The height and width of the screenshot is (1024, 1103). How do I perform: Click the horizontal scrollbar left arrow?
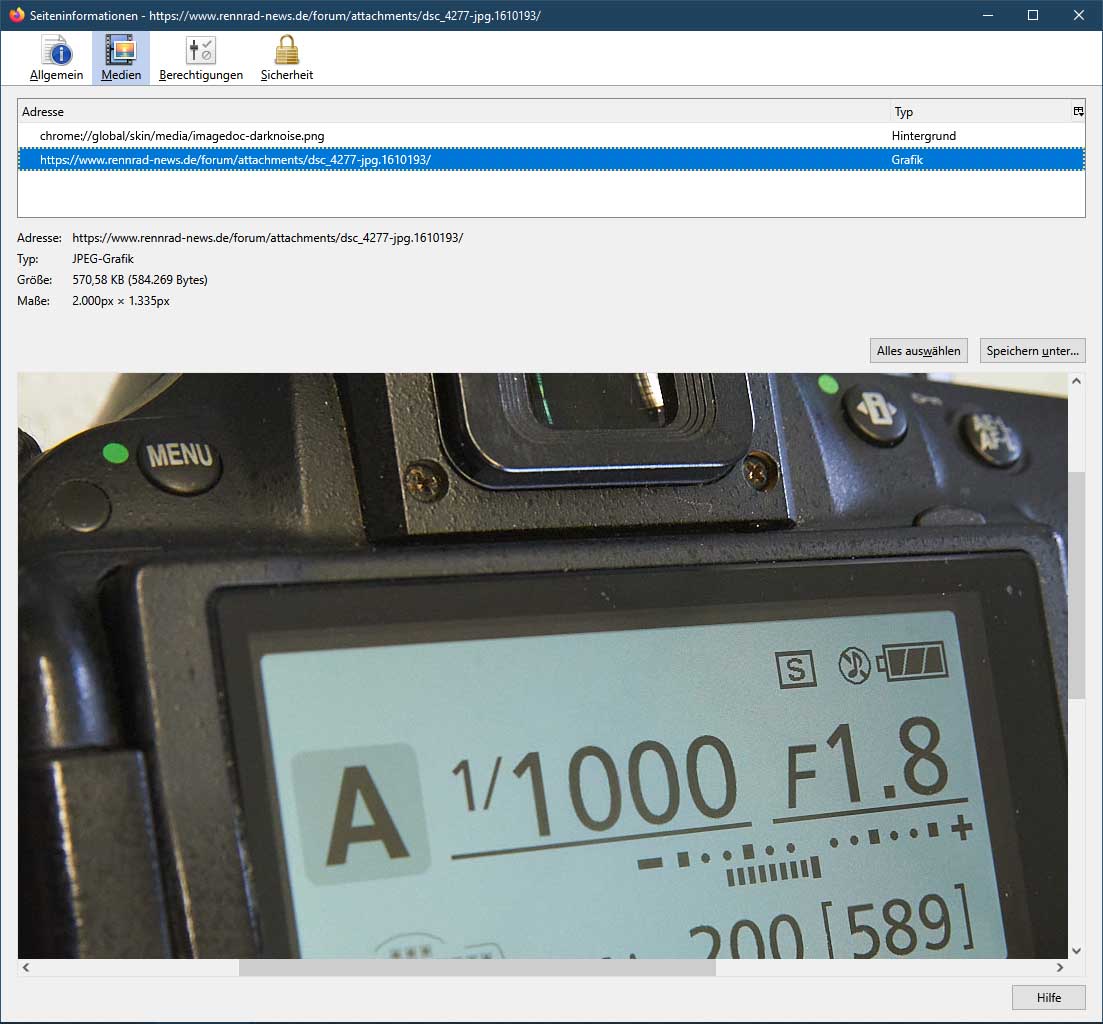[26, 968]
